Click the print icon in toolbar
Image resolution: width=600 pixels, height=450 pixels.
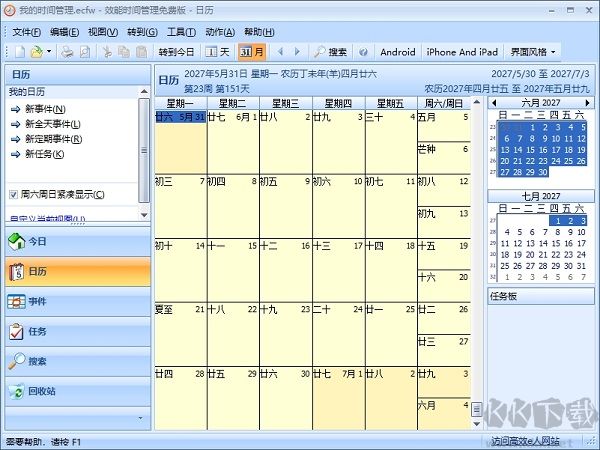pos(66,51)
